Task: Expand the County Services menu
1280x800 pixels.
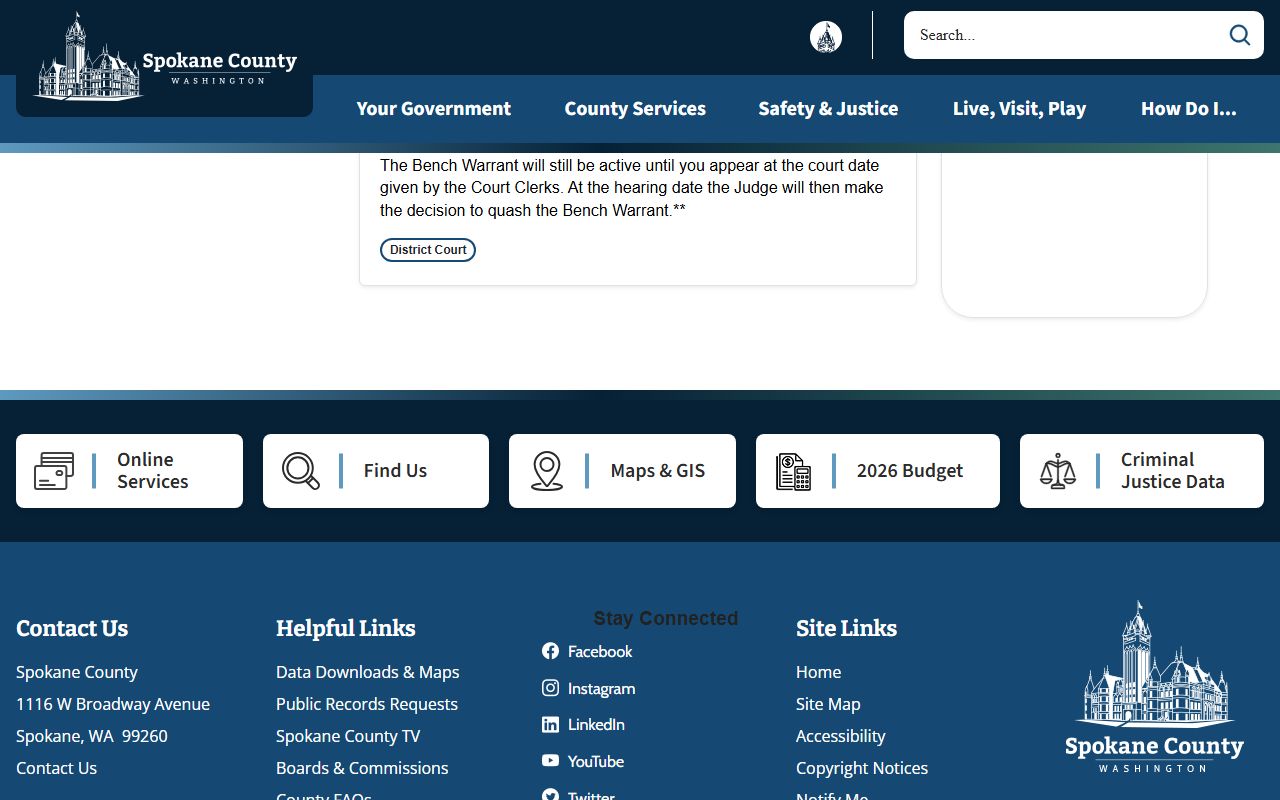Action: (x=635, y=108)
